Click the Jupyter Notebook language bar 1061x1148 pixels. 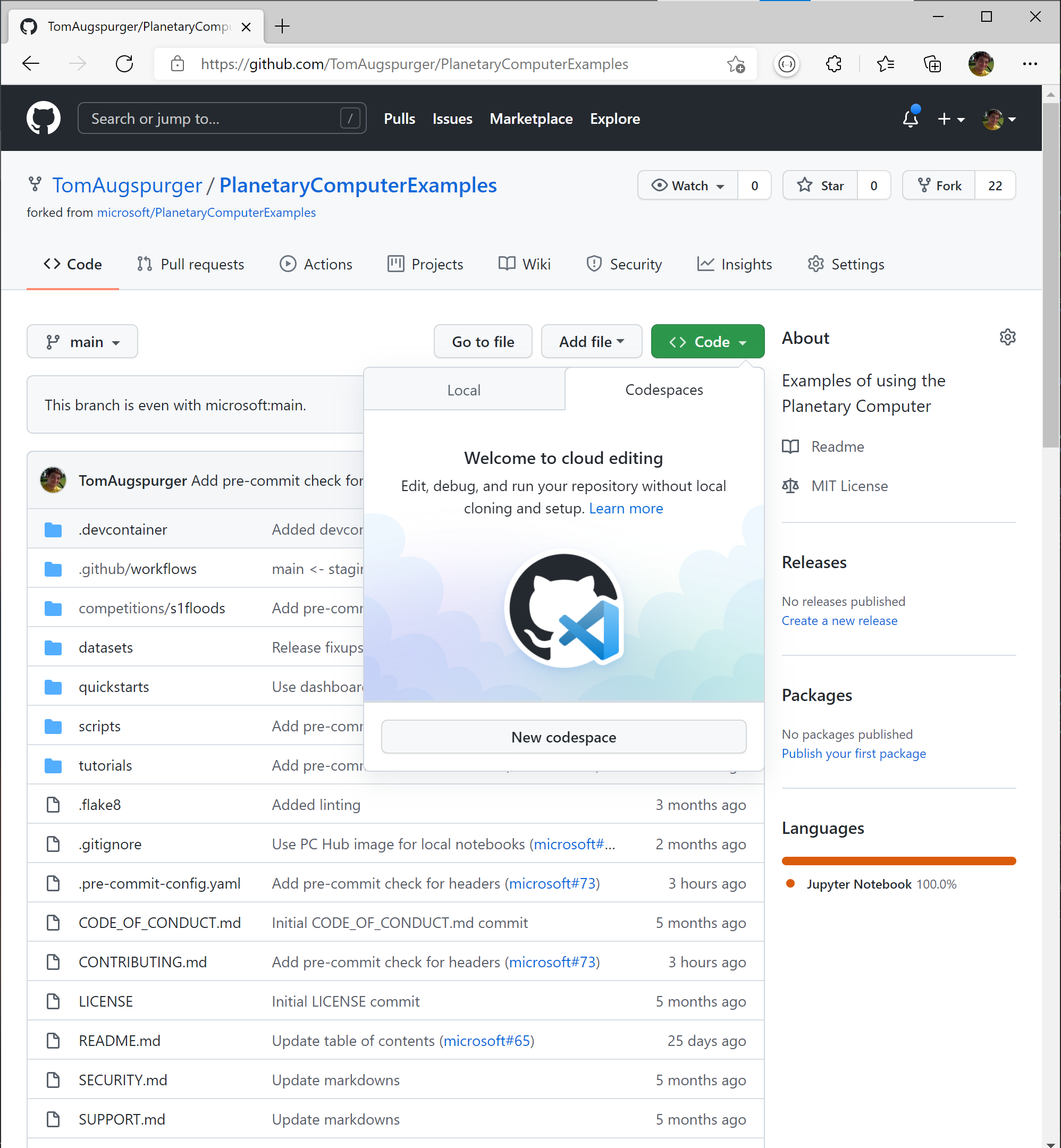coord(898,860)
